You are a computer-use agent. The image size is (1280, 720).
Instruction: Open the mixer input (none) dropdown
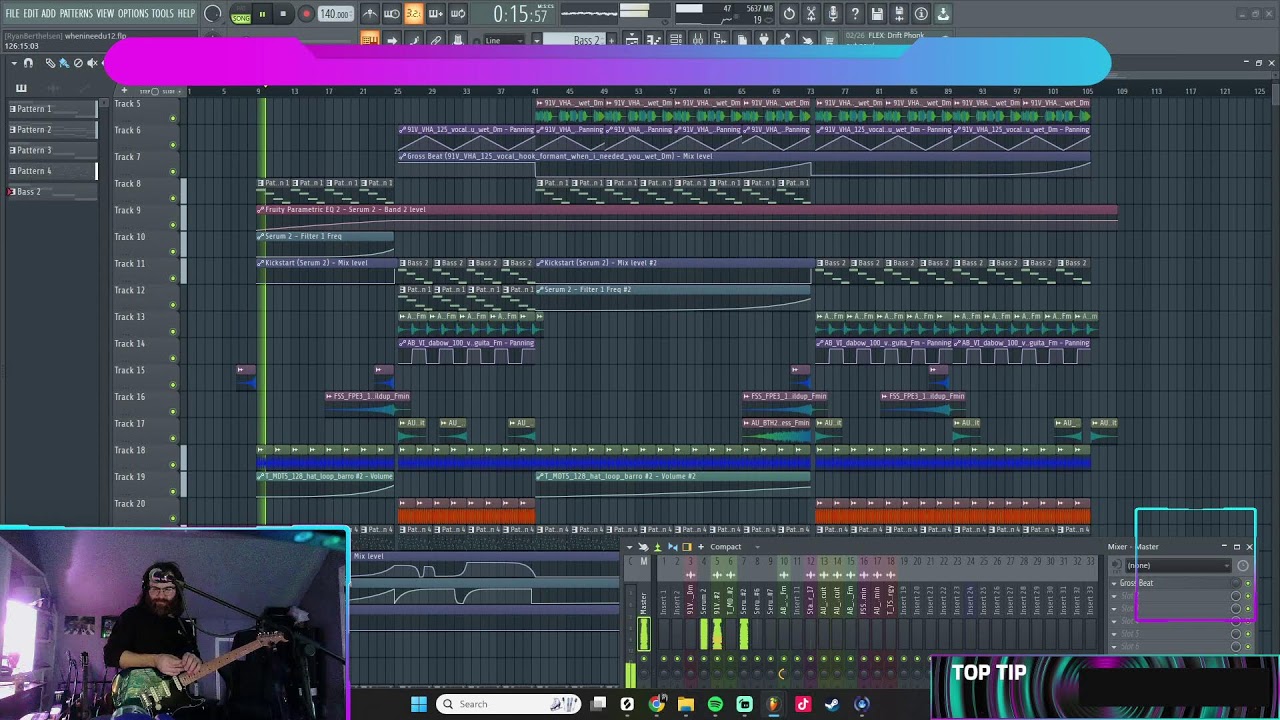[x=1179, y=566]
